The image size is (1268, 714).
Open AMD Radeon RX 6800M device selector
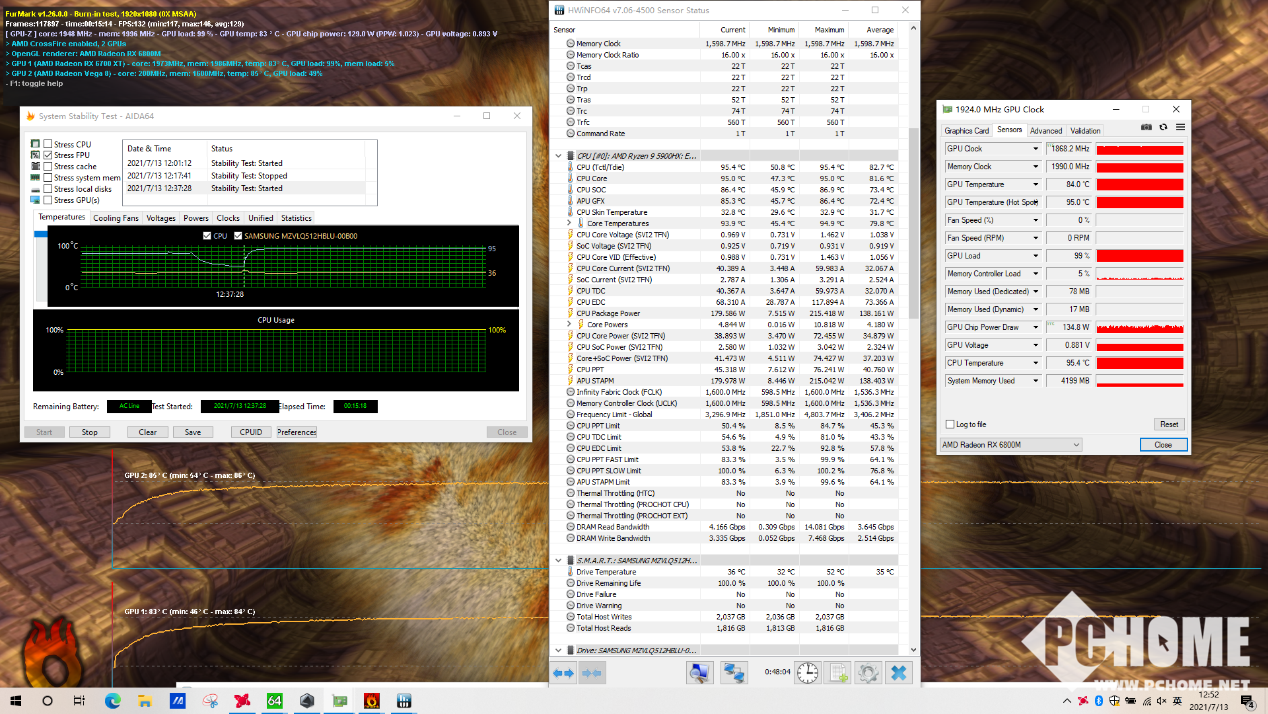[1011, 444]
